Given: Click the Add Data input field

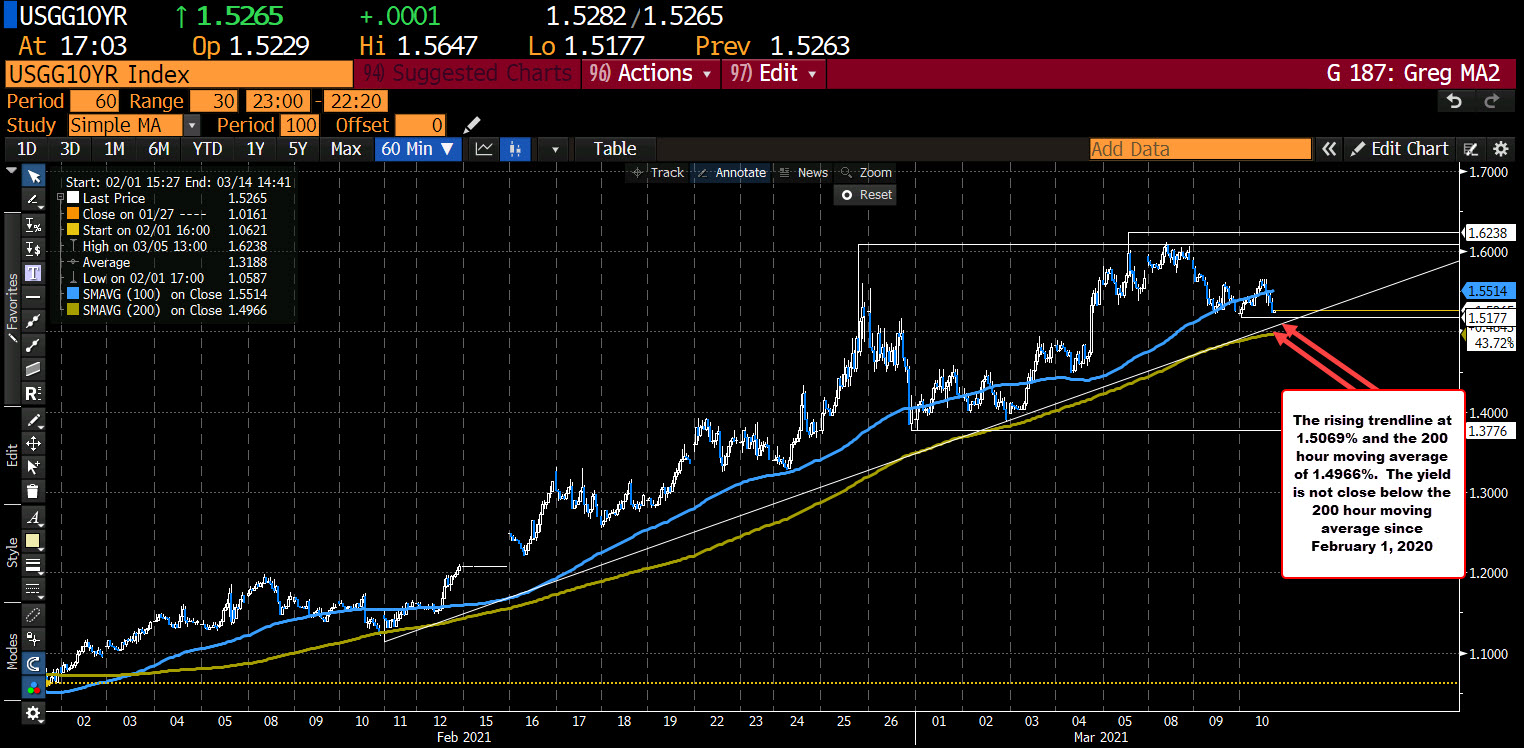Looking at the screenshot, I should tap(1199, 149).
